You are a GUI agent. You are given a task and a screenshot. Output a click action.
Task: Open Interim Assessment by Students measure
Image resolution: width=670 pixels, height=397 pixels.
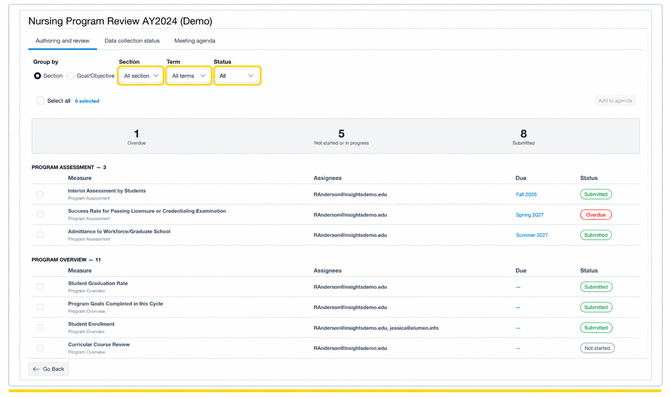coord(107,191)
